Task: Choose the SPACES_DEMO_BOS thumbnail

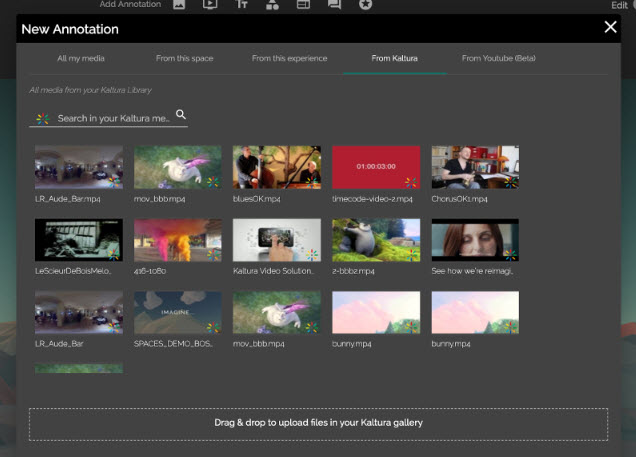Action: pyautogui.click(x=178, y=312)
